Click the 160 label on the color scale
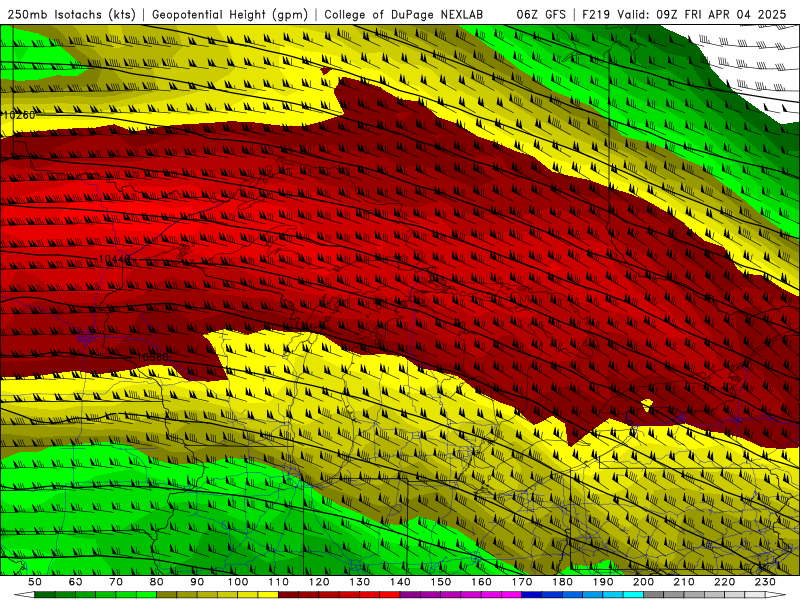Image resolution: width=800 pixels, height=600 pixels. tap(481, 582)
